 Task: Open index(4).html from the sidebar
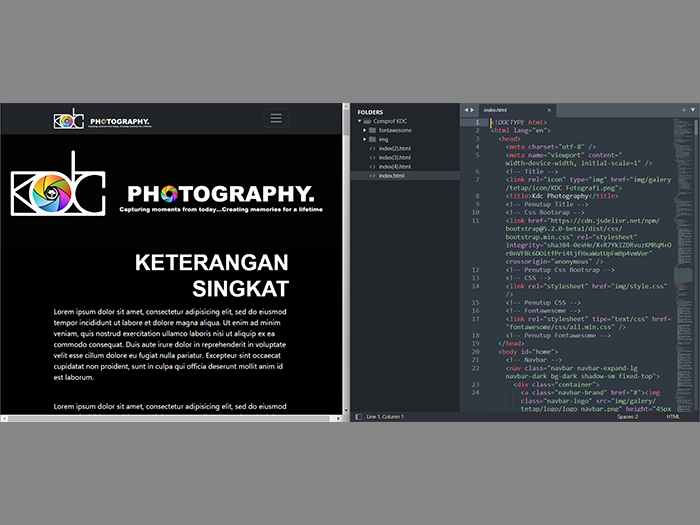[x=394, y=166]
